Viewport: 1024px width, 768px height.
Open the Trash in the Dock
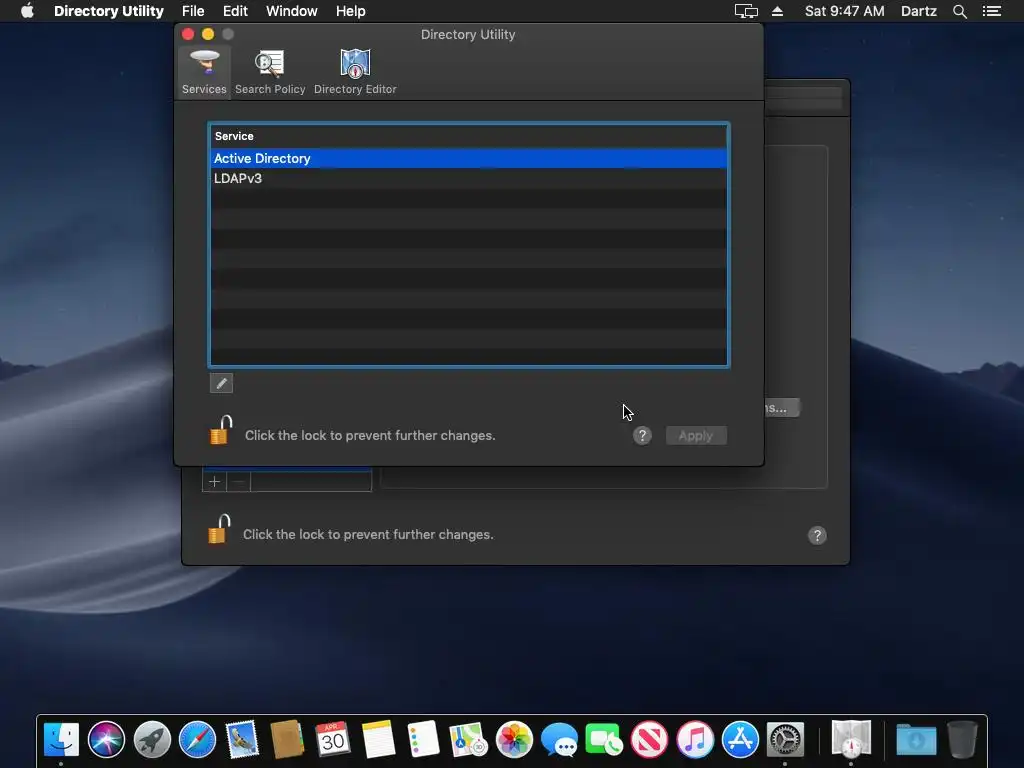click(x=962, y=739)
